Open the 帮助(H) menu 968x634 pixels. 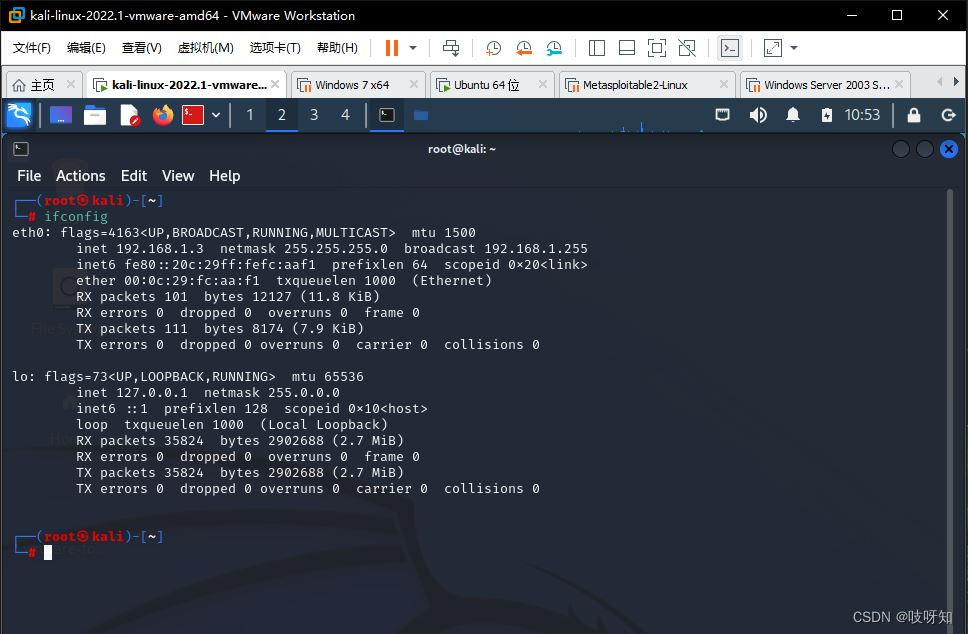[337, 48]
